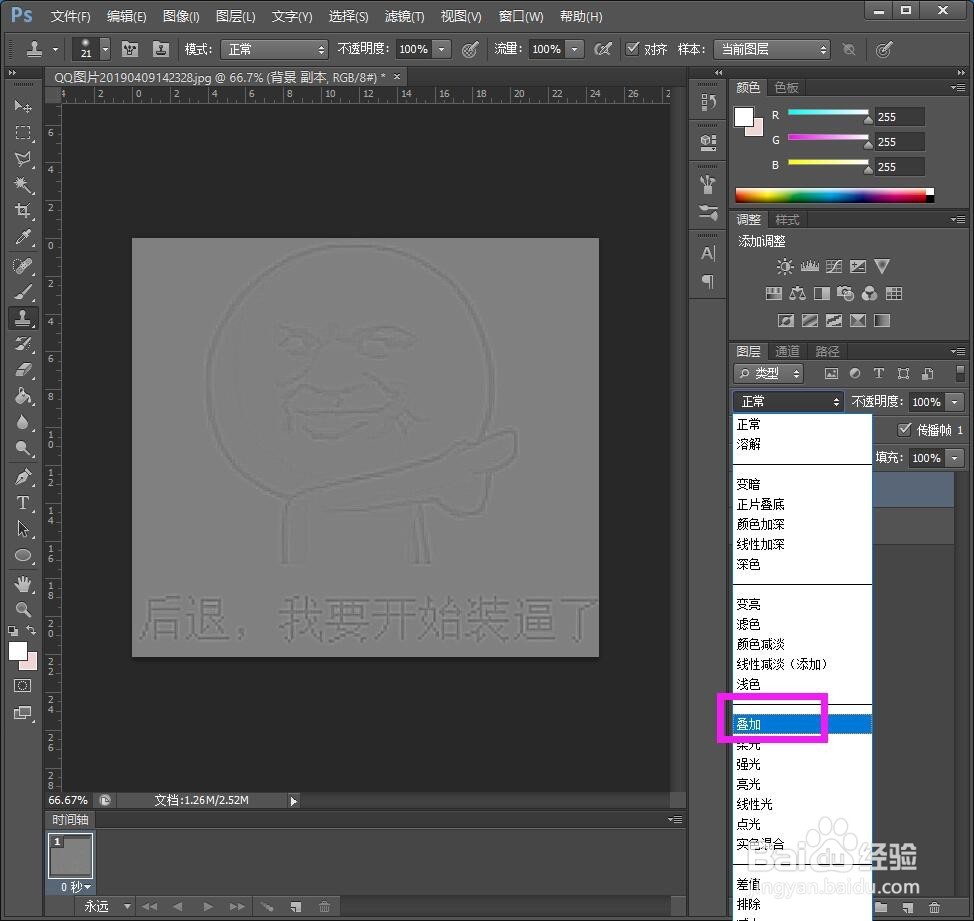Select the Eraser tool

coord(22,370)
